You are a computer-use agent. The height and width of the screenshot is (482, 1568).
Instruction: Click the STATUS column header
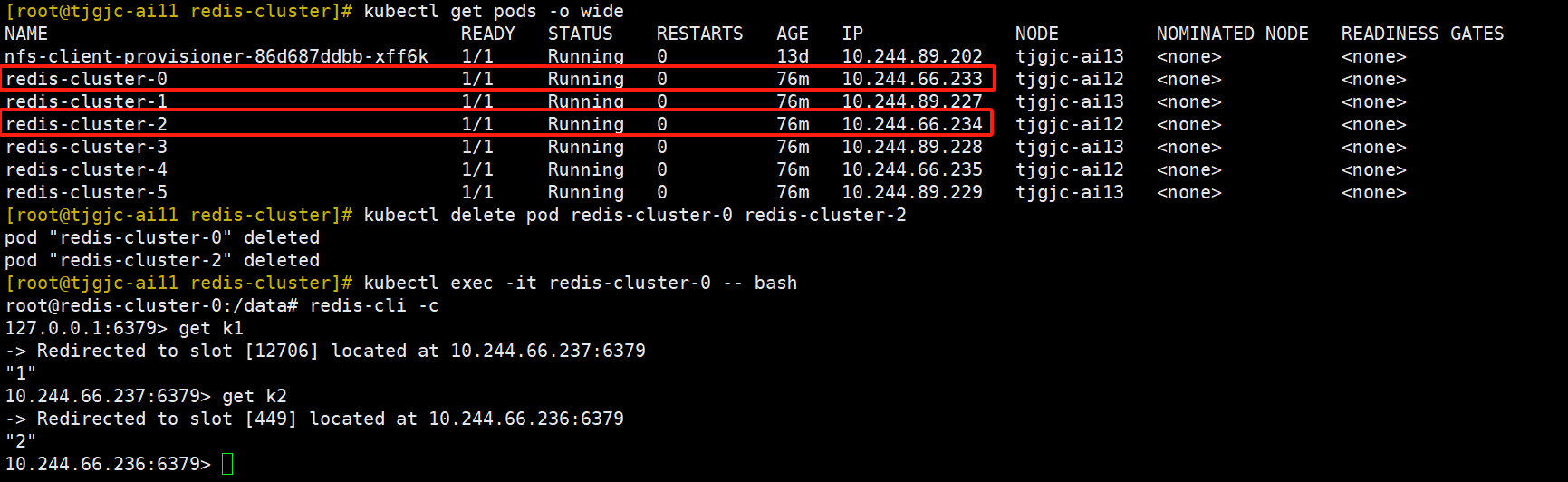(x=581, y=34)
